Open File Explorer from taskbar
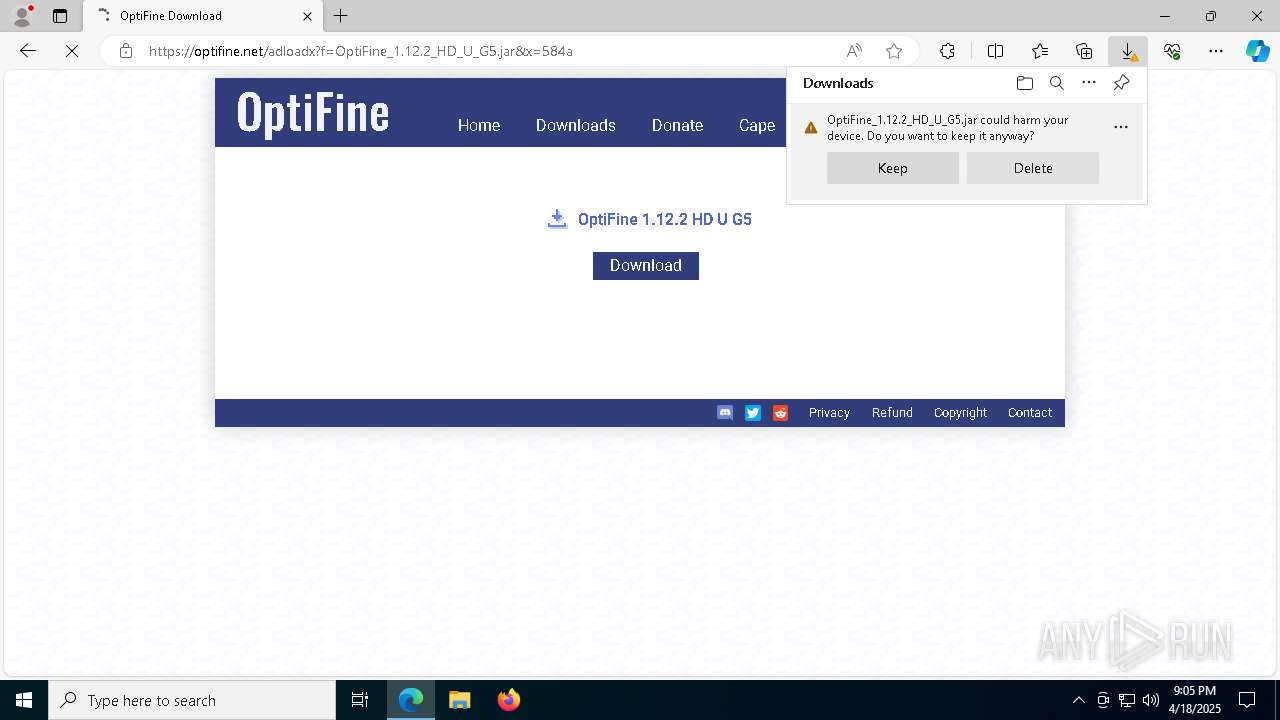 460,700
